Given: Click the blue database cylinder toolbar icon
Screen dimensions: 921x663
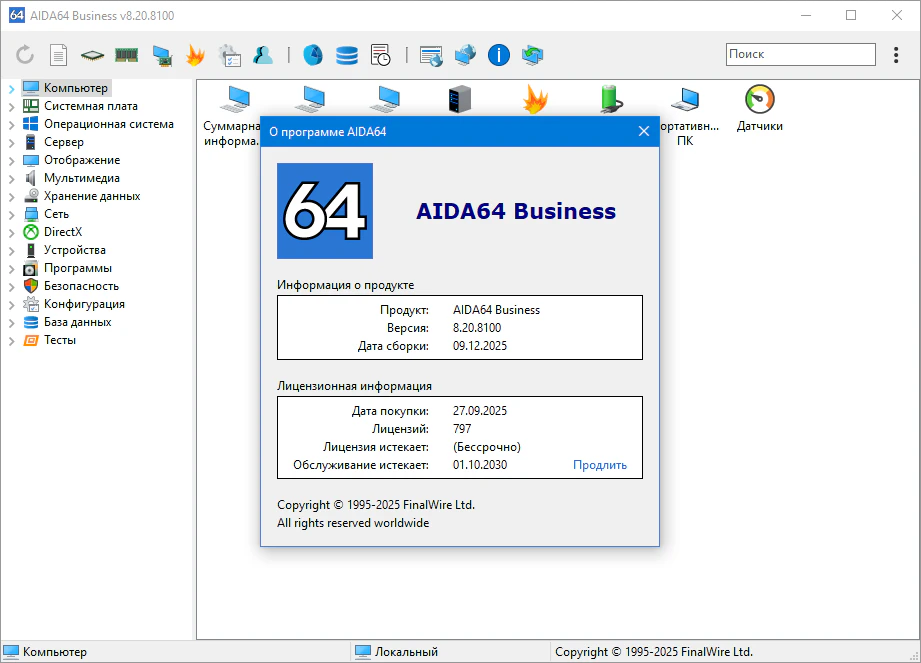Looking at the screenshot, I should point(346,55).
